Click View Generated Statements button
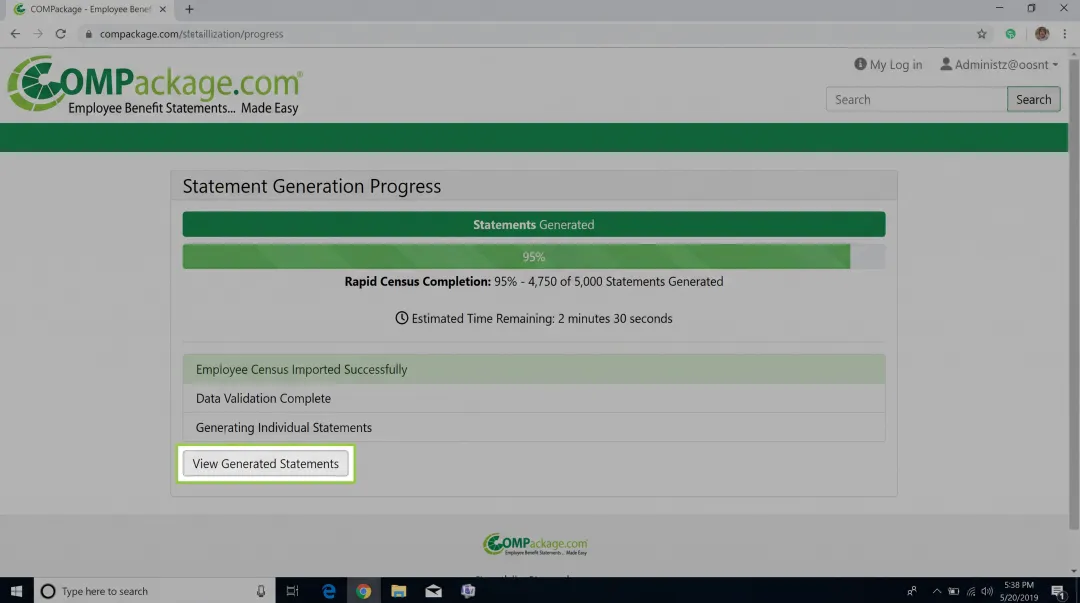This screenshot has width=1080, height=603. pos(265,464)
